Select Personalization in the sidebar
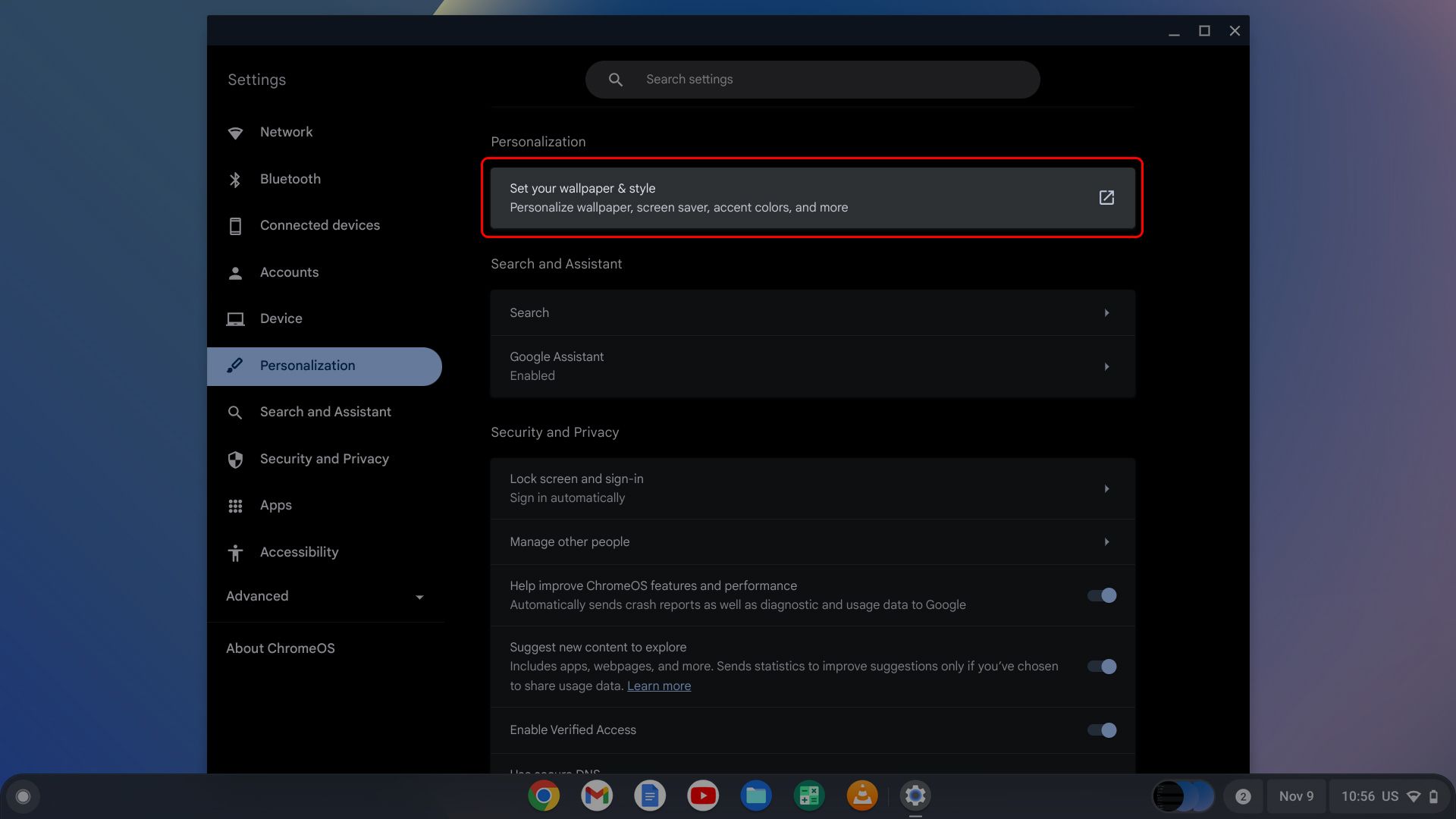Viewport: 1456px width, 819px height. point(307,366)
